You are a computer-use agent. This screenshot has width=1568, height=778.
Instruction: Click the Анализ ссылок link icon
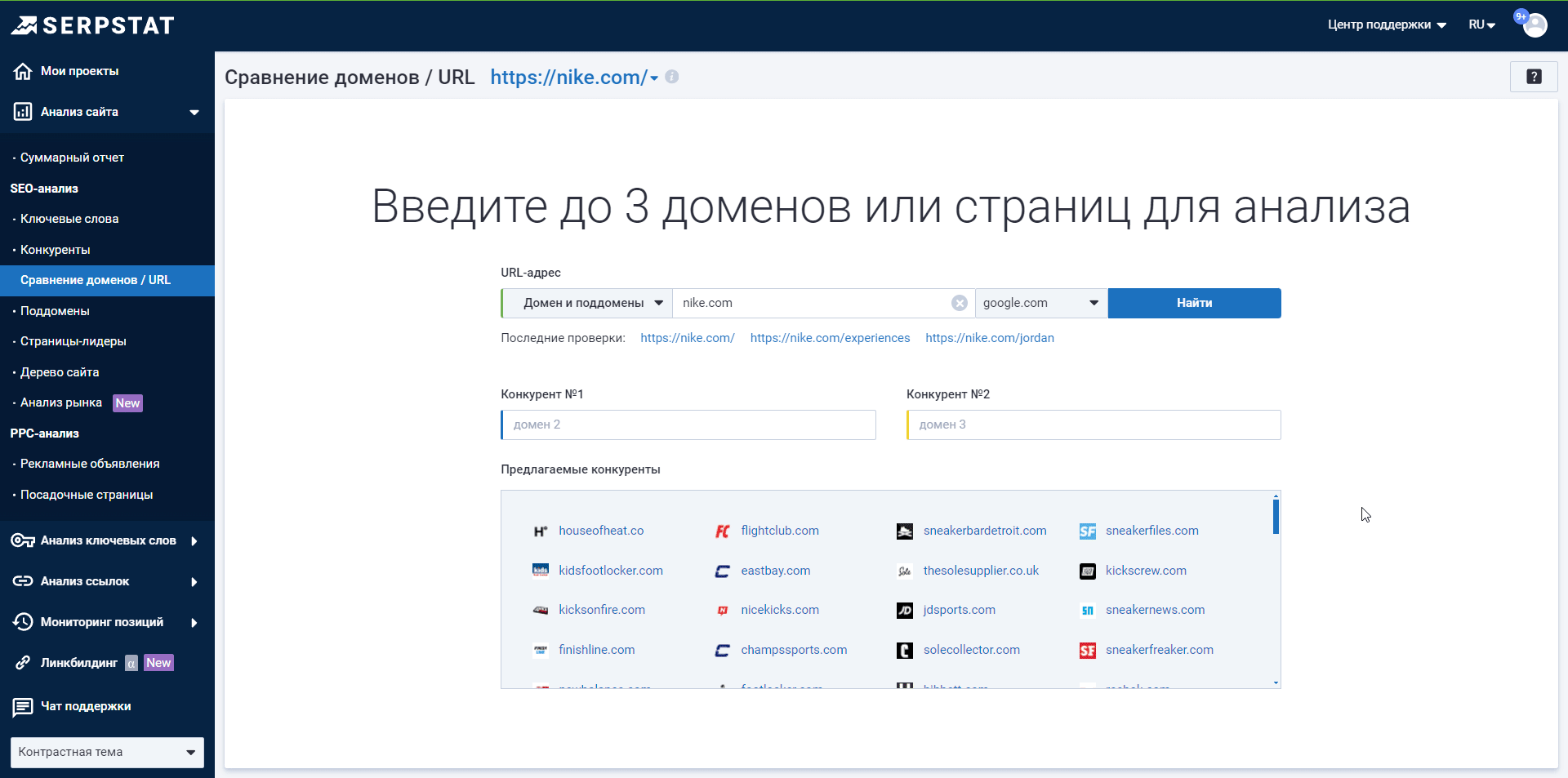[22, 581]
